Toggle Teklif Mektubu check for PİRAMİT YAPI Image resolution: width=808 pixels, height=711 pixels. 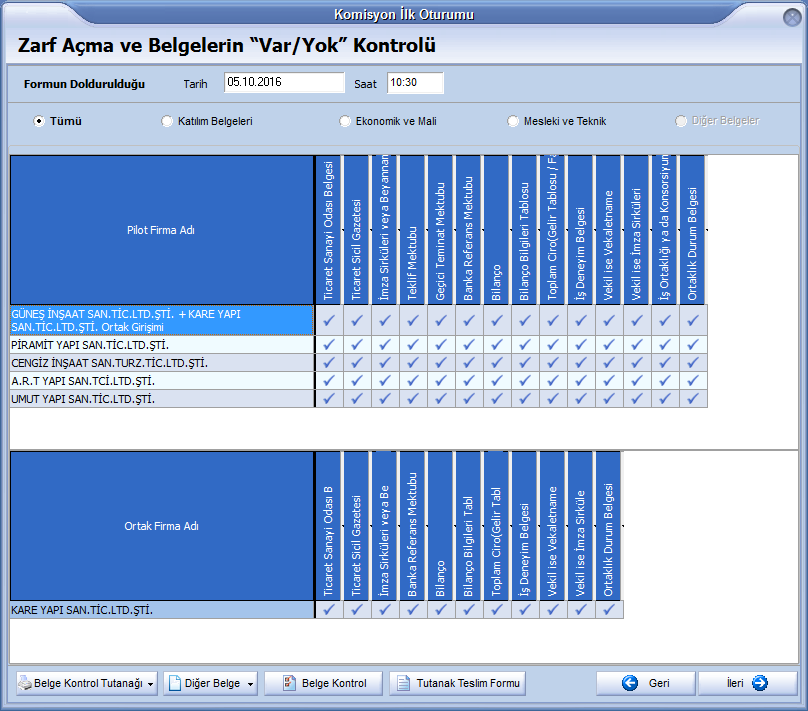[413, 344]
